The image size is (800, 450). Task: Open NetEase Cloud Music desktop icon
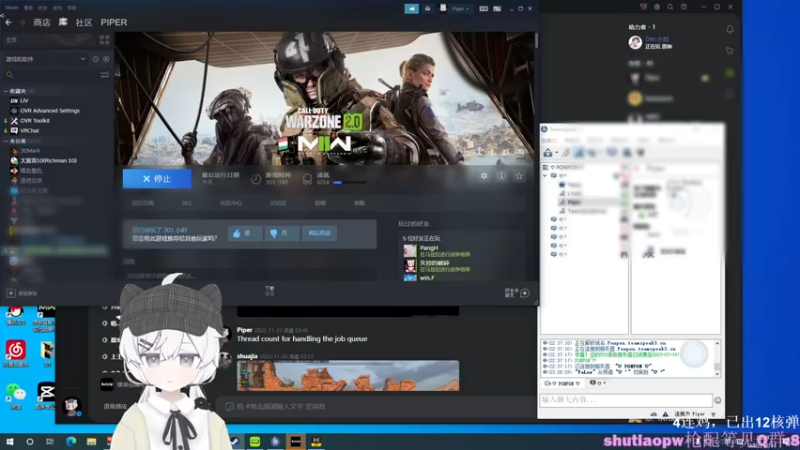(16, 353)
